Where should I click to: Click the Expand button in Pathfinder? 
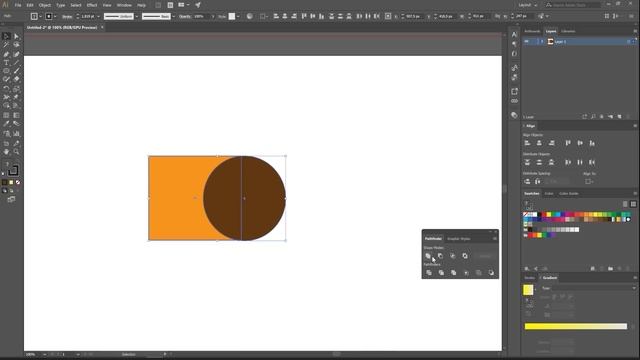485,256
